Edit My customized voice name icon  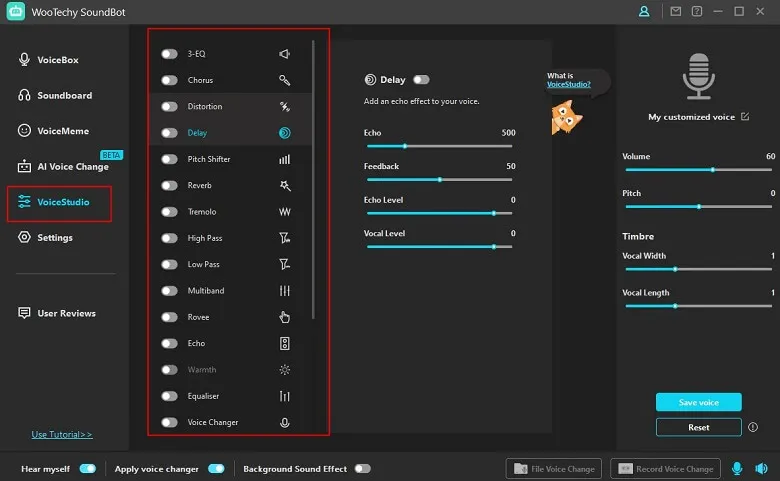[x=744, y=117]
